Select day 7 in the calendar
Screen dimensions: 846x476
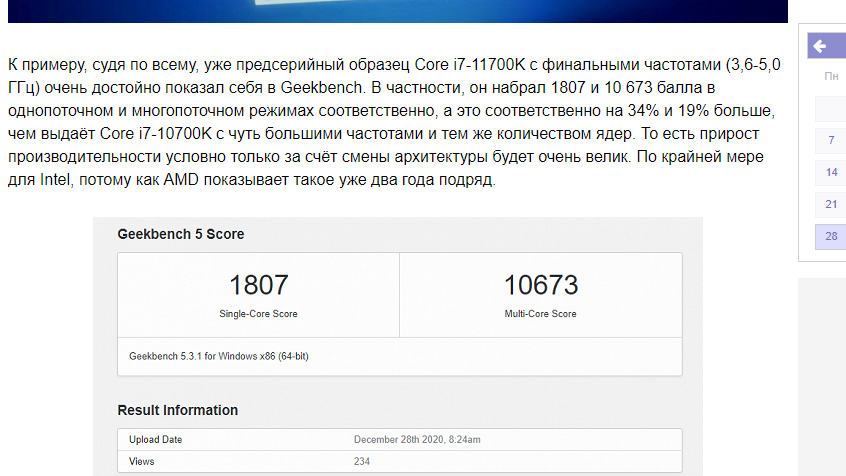coord(831,140)
